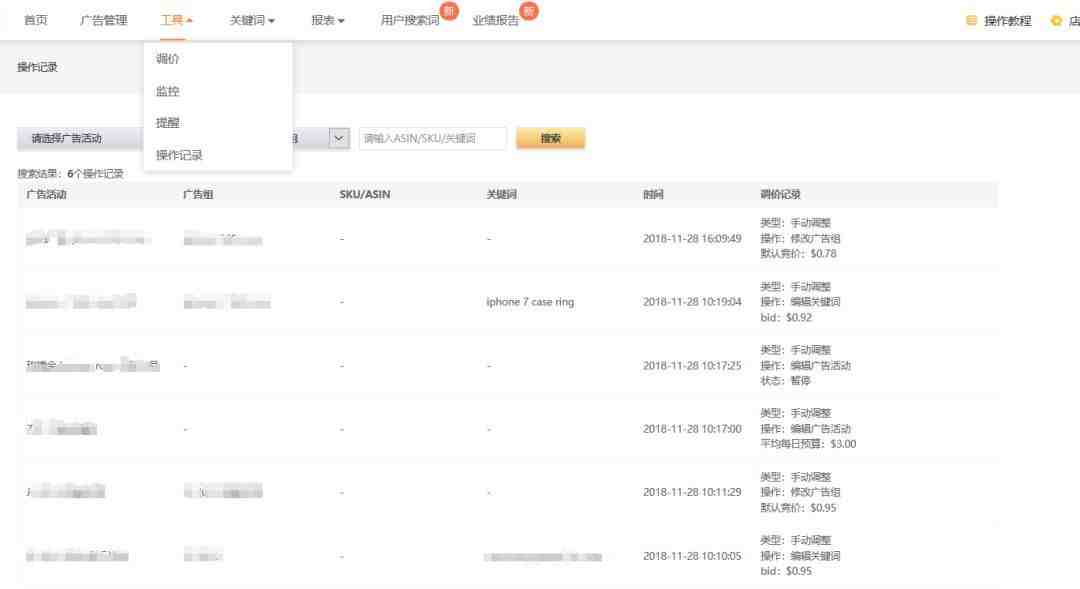Open the 用户搜索词 tab
This screenshot has width=1080, height=589.
click(x=409, y=21)
